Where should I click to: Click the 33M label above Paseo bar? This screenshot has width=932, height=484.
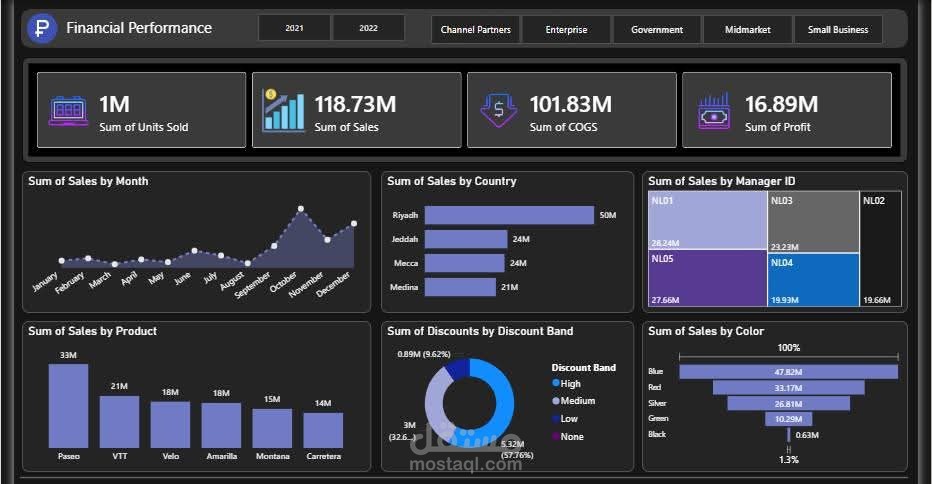point(68,355)
